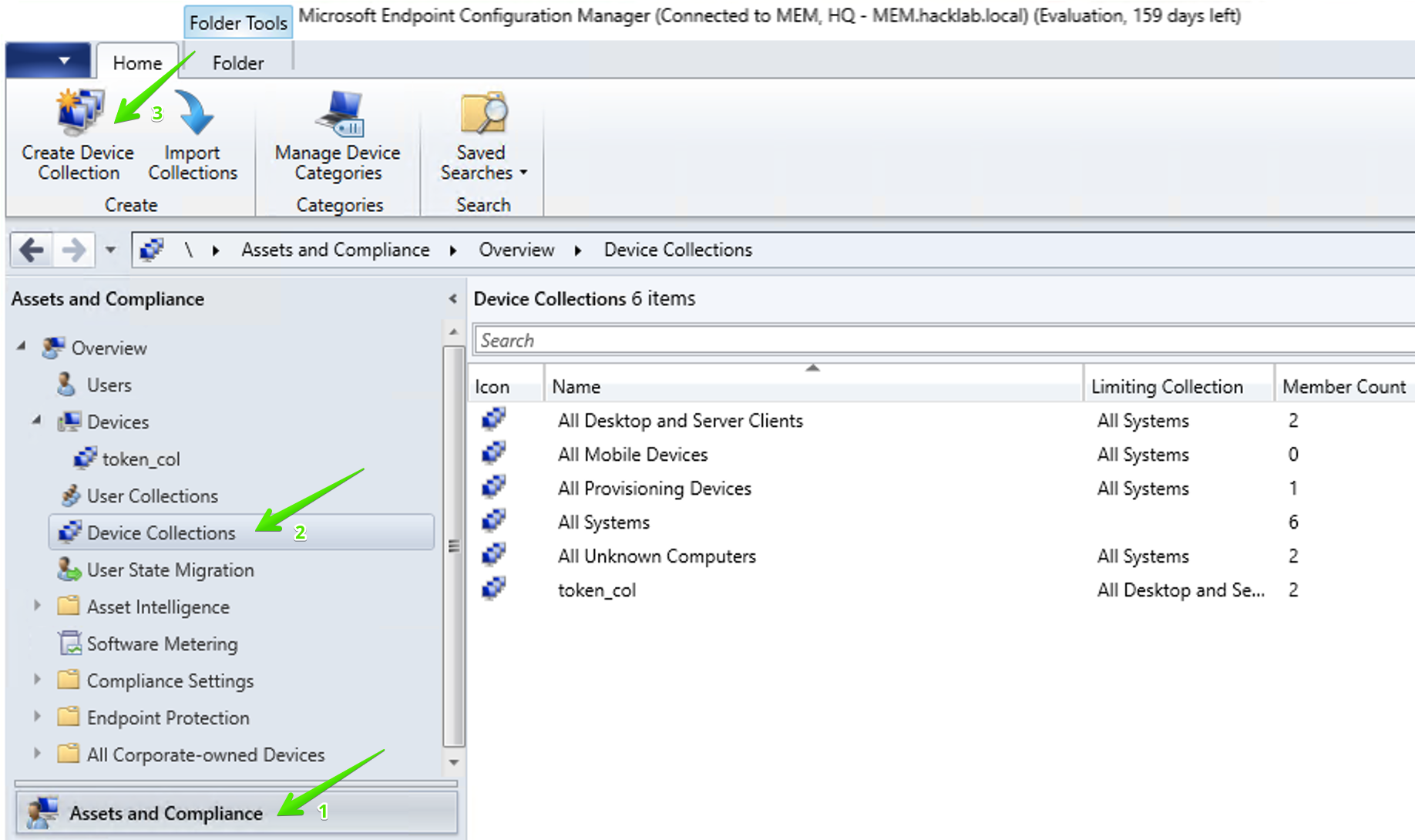Collapse the Devices tree node
Image resolution: width=1415 pixels, height=840 pixels.
[x=36, y=421]
